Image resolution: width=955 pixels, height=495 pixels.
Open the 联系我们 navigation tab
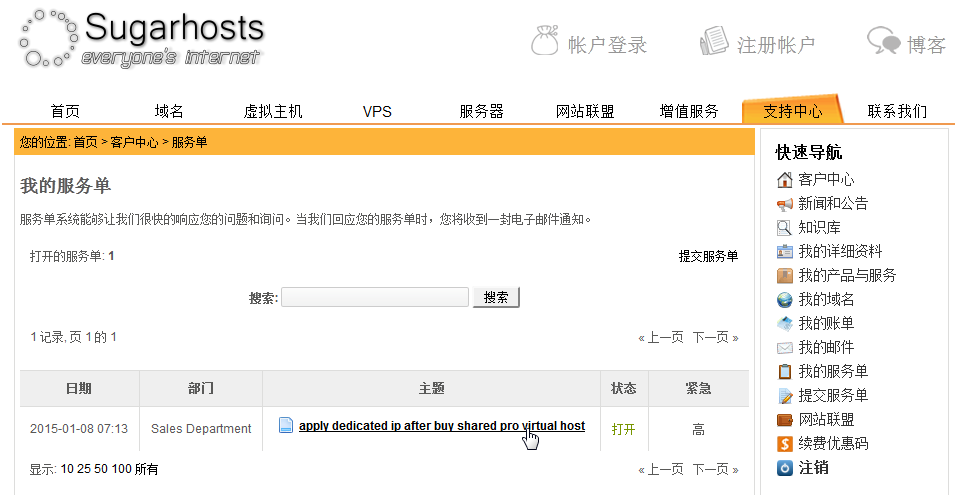click(897, 111)
